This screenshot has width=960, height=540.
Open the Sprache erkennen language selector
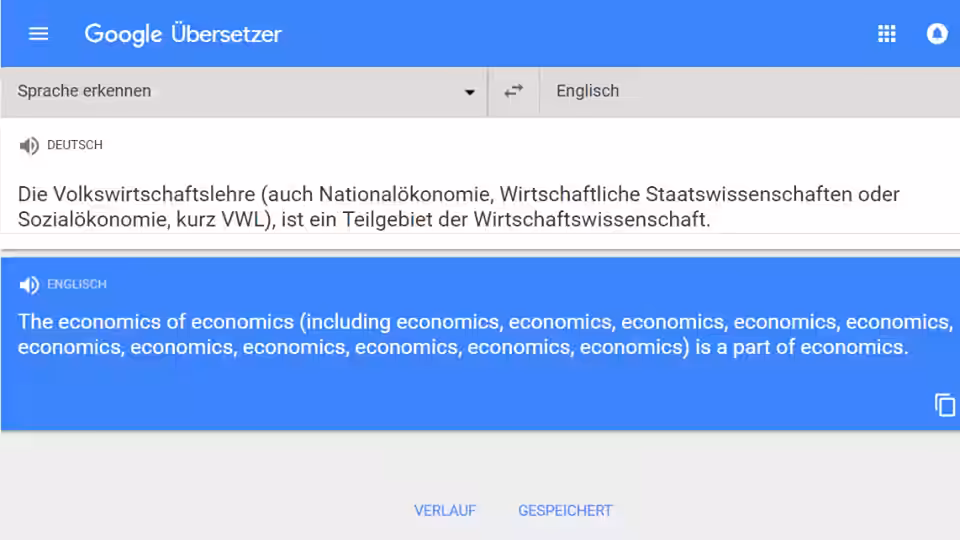point(244,91)
